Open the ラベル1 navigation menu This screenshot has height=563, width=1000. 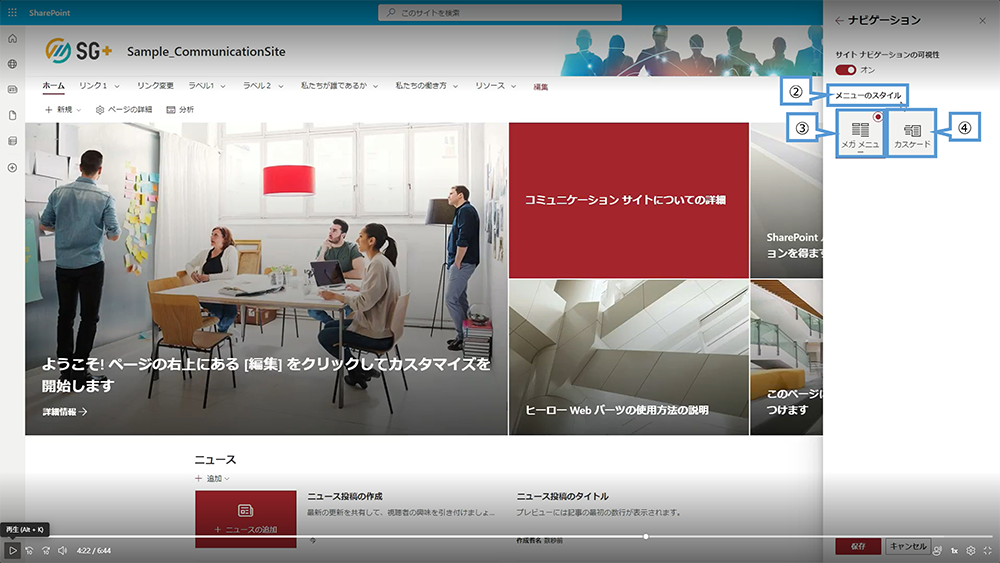coord(201,85)
